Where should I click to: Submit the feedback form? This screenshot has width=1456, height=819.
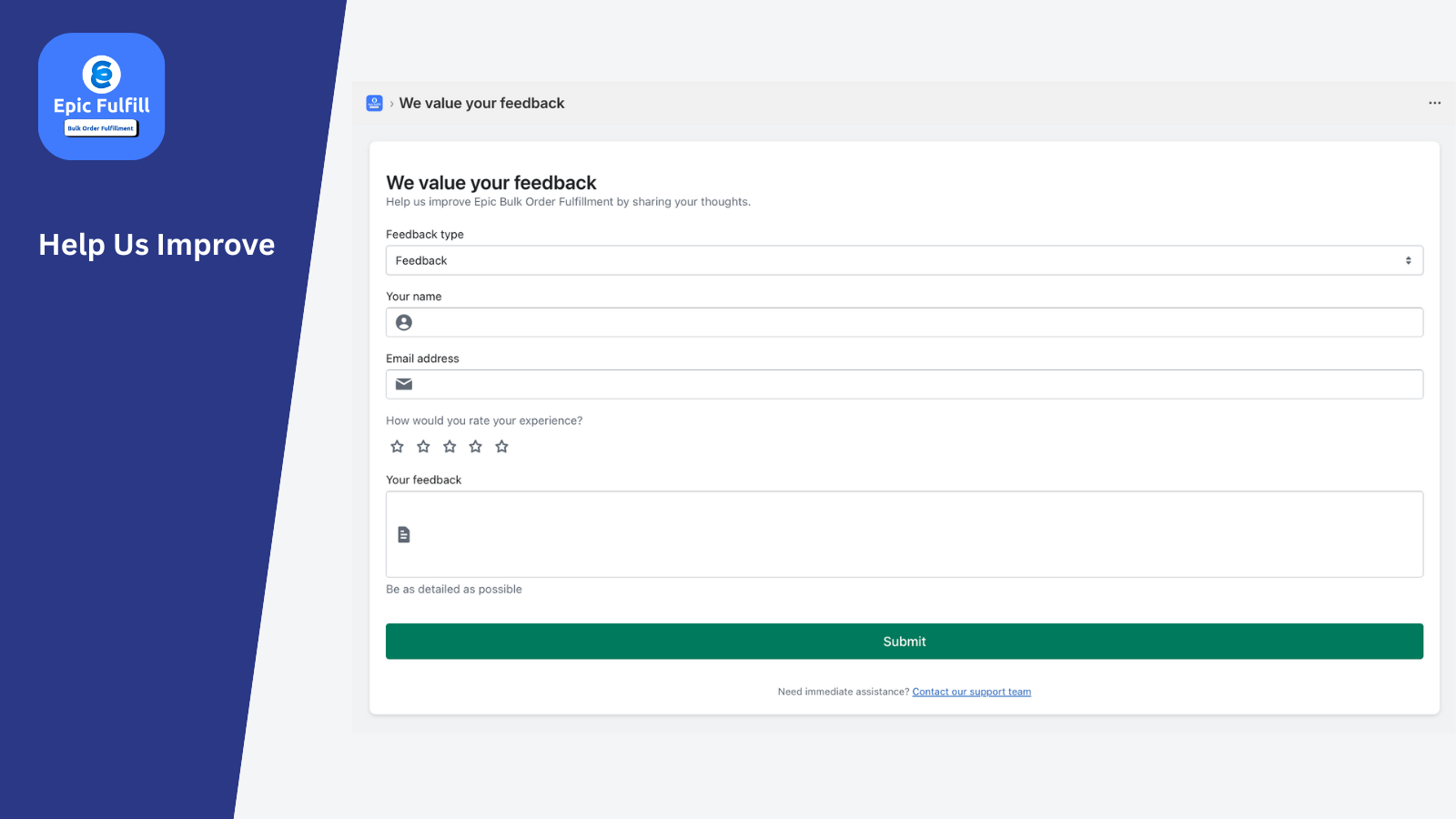(904, 641)
